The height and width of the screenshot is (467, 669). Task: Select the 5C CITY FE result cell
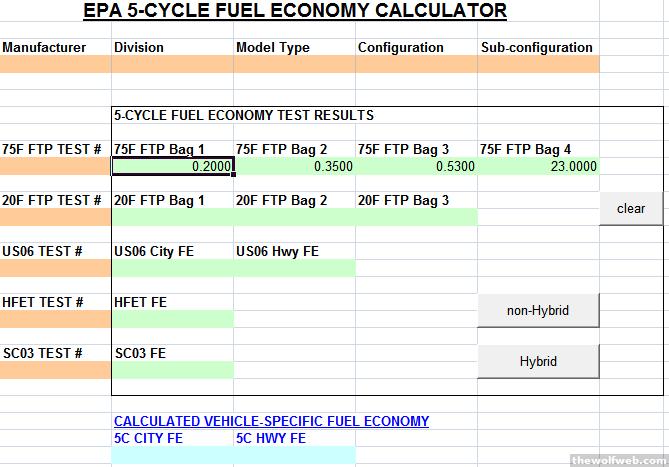tap(173, 455)
